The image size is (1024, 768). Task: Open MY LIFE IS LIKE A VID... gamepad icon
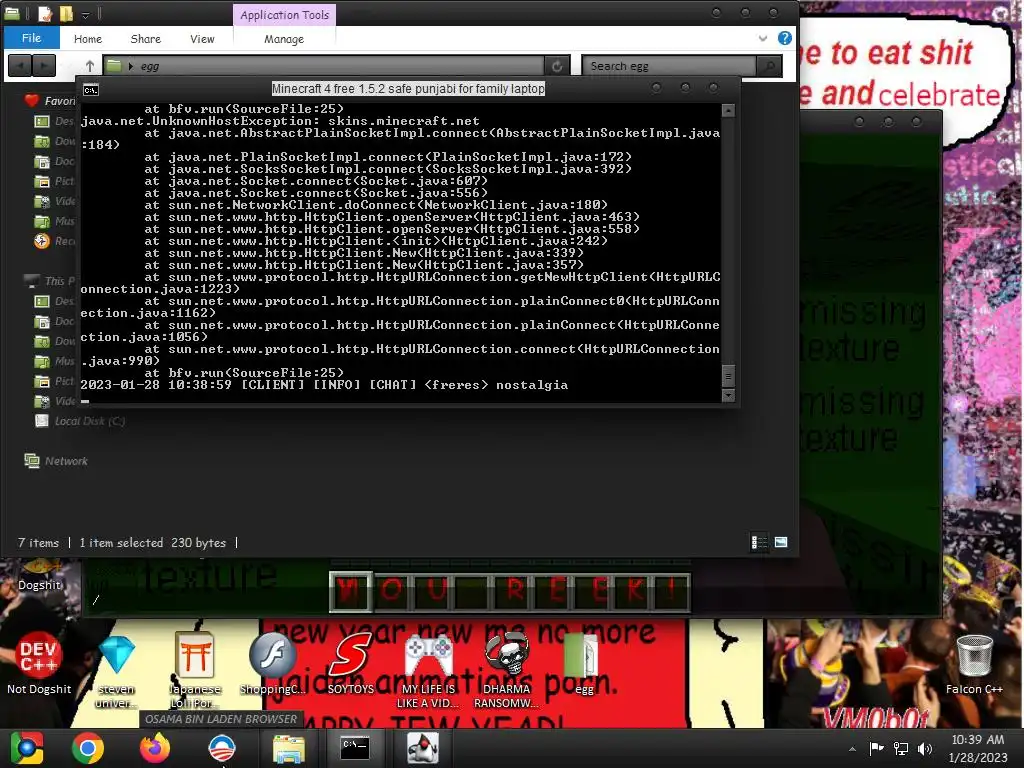pos(428,673)
